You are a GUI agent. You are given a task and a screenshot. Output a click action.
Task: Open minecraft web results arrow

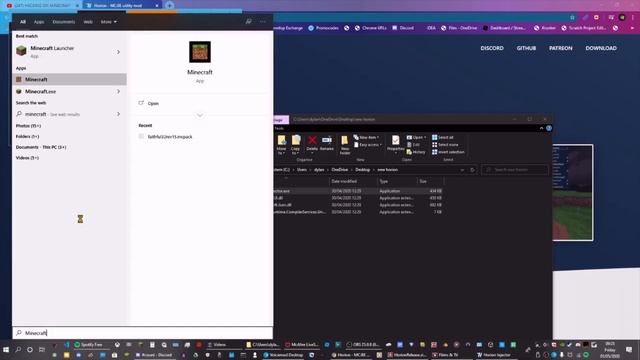coord(118,114)
